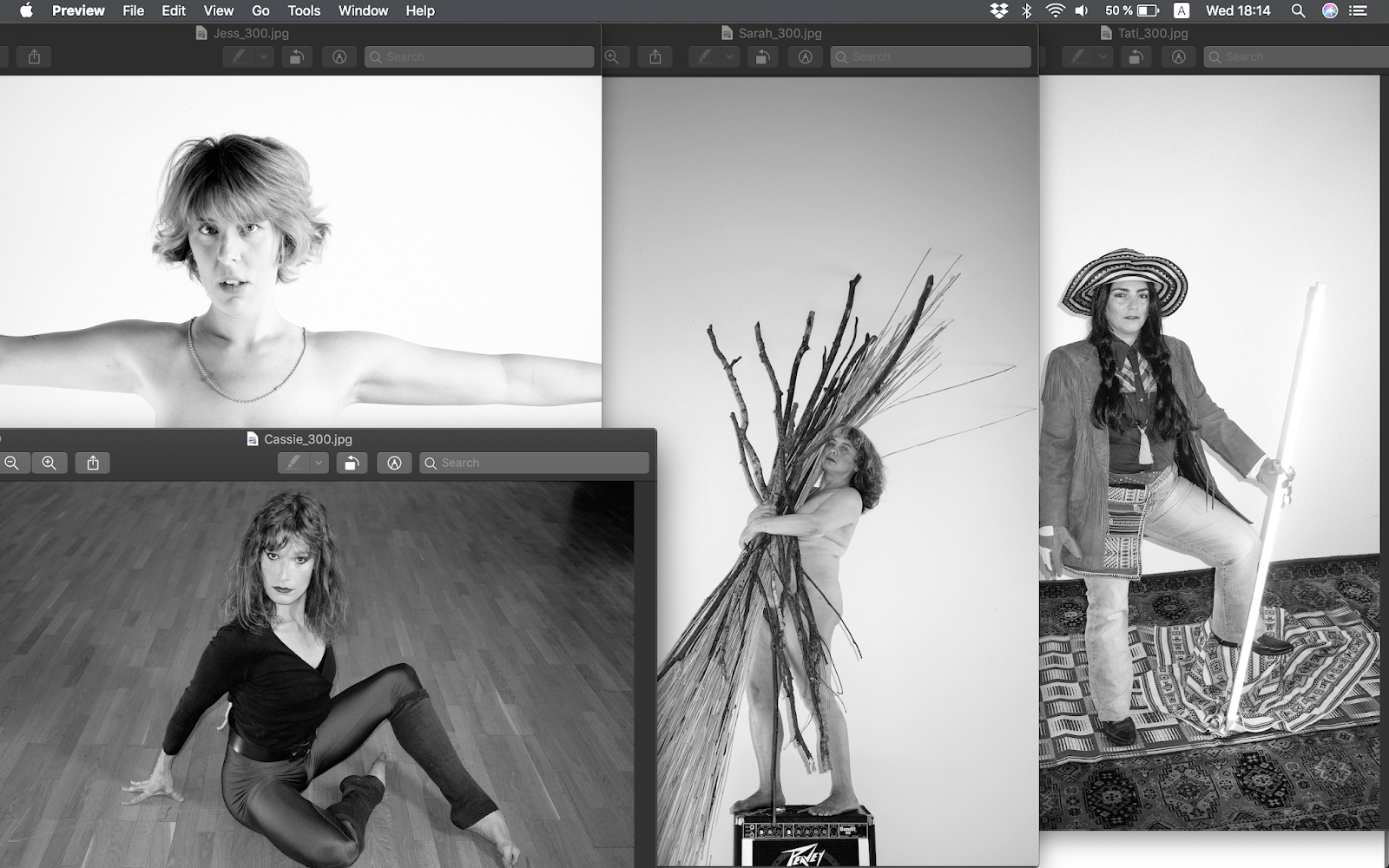Expand highlight dropdown arrow in Tati_300.jpg window
Screen dimensions: 1389x868
tap(1102, 56)
